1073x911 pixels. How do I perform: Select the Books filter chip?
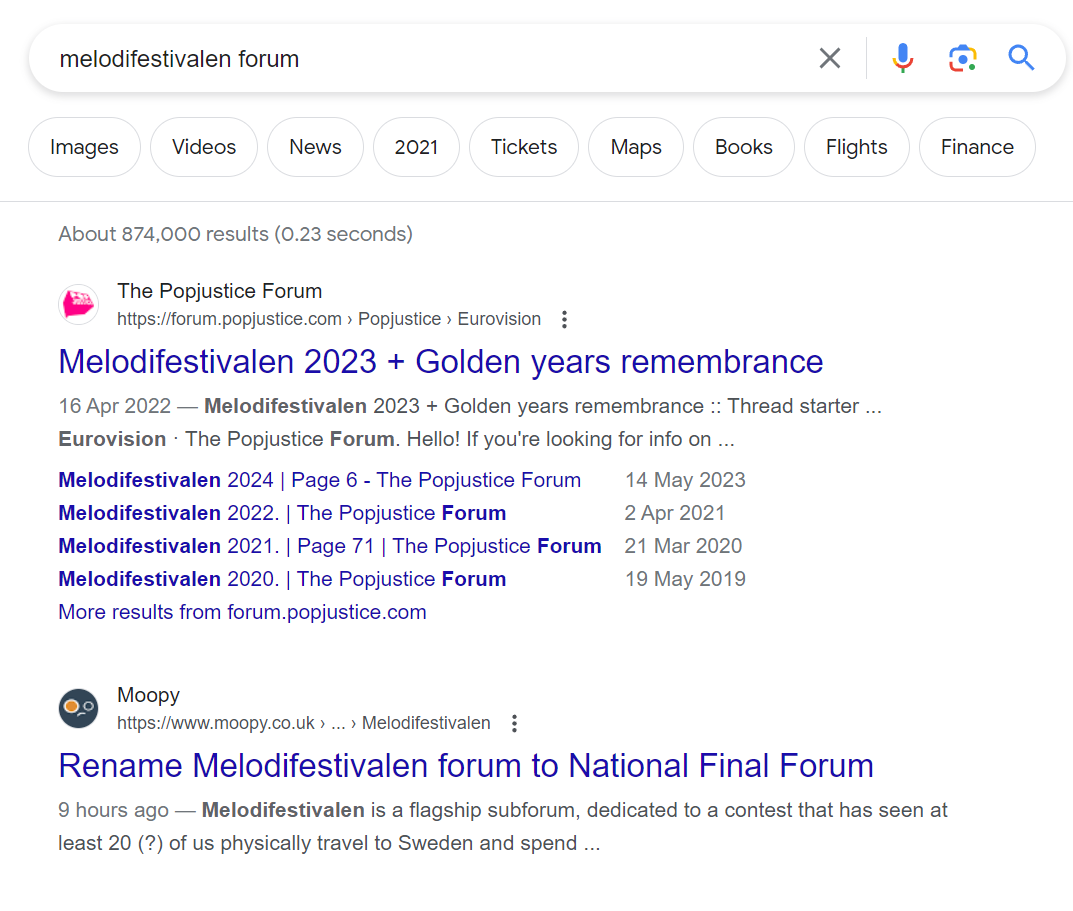click(x=744, y=147)
